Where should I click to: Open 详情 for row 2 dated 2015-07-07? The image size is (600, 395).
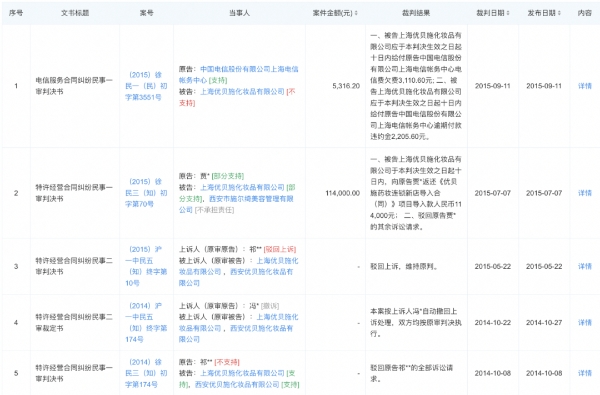coord(585,193)
